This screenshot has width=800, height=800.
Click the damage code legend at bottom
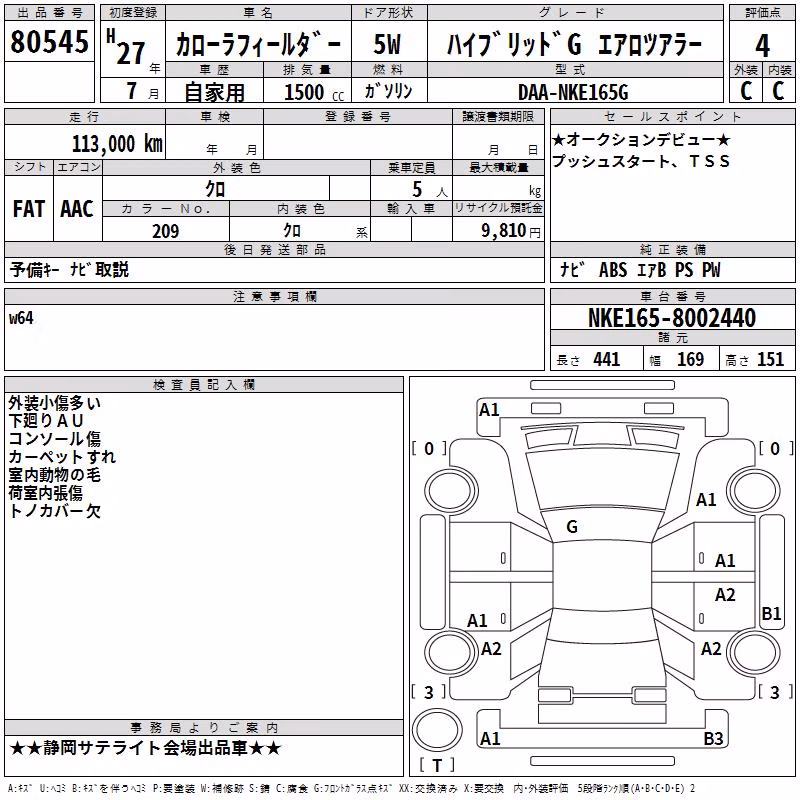click(352, 788)
